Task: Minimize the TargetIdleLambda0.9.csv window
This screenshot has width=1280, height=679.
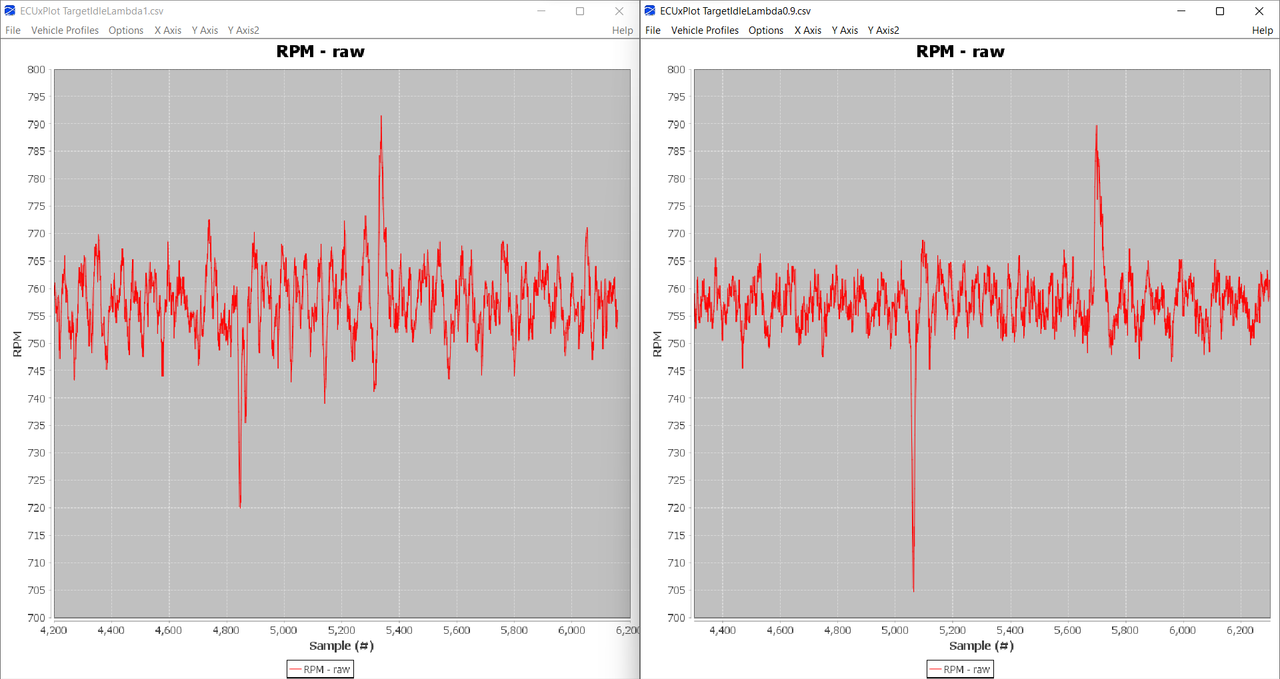Action: click(x=1181, y=11)
